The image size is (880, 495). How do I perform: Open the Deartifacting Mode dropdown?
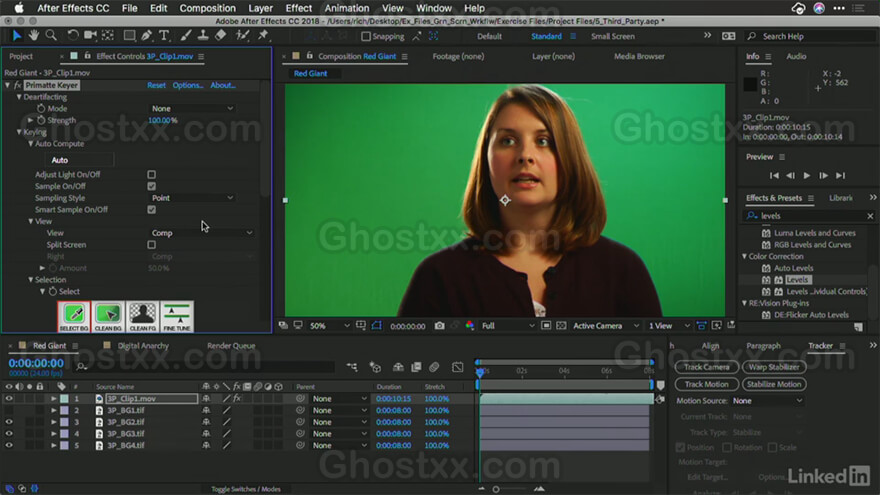192,108
